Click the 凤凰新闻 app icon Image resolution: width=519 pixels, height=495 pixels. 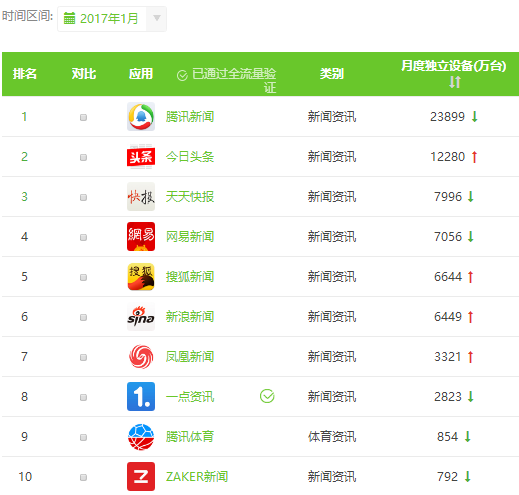point(141,357)
